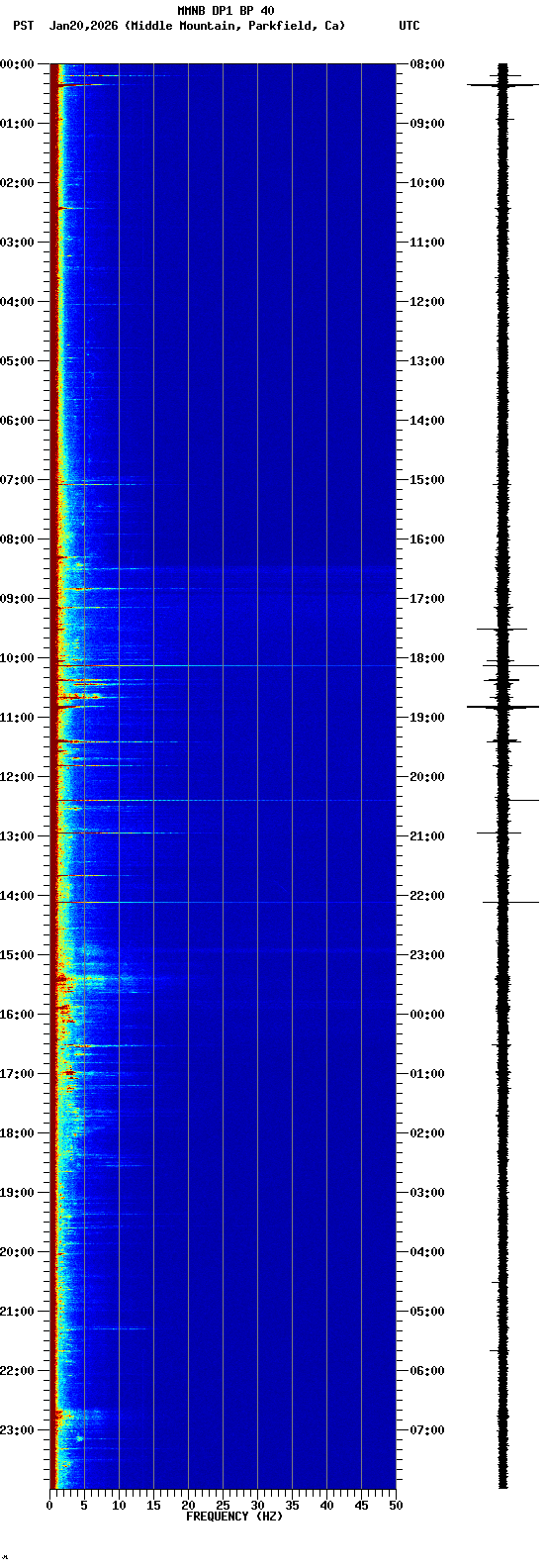The image size is (546, 1568).
Task: Click the "Jan20,2026" date text
Action: [85, 26]
